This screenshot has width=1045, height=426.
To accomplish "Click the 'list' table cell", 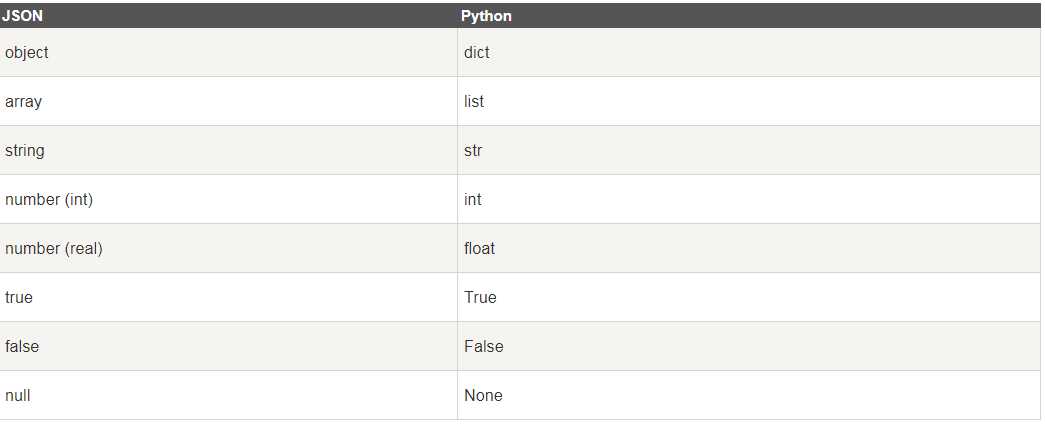I will pyautogui.click(x=474, y=101).
